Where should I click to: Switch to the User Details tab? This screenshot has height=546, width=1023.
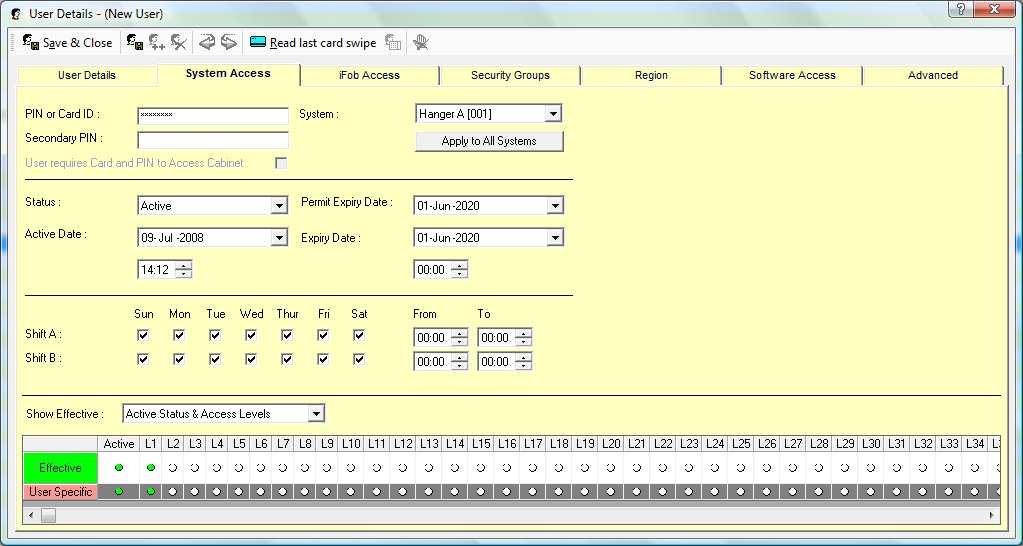click(x=87, y=75)
